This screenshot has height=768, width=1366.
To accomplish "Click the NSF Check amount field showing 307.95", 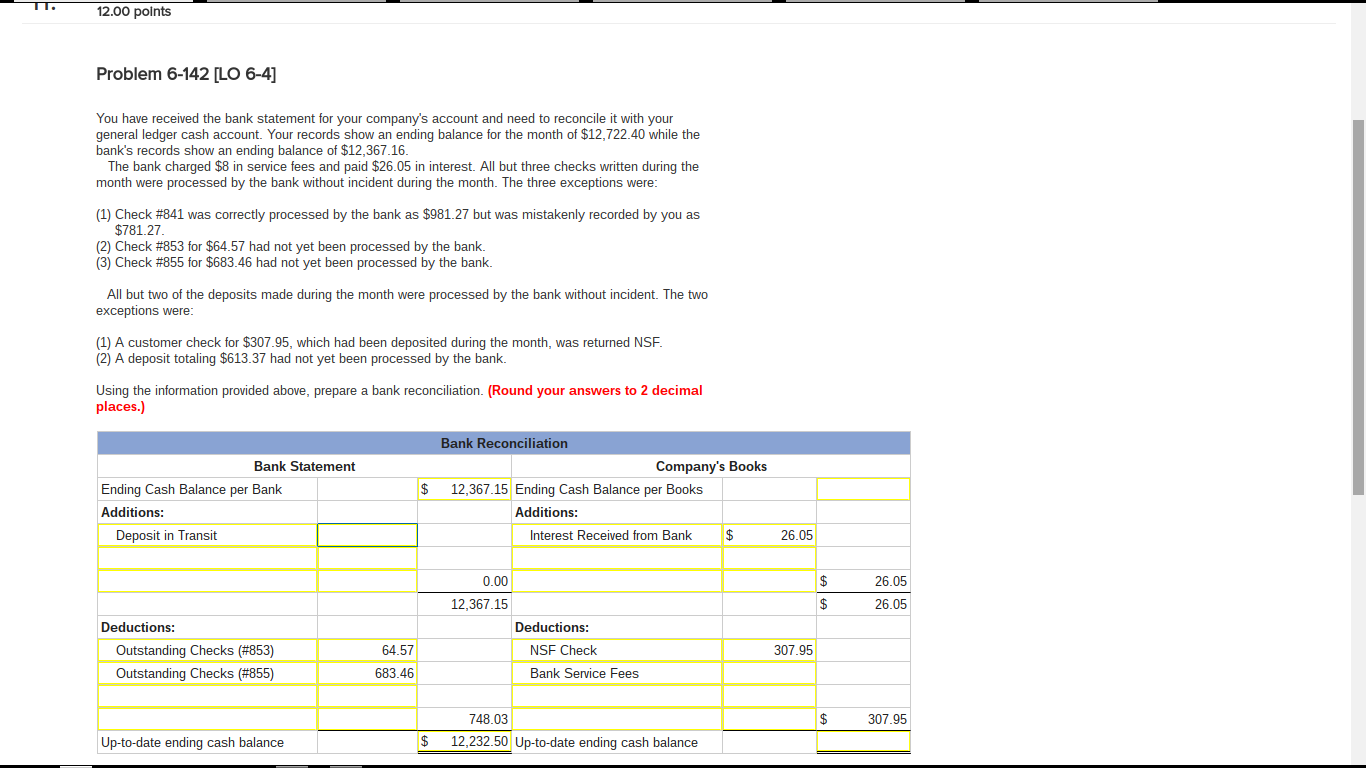I will (x=769, y=650).
